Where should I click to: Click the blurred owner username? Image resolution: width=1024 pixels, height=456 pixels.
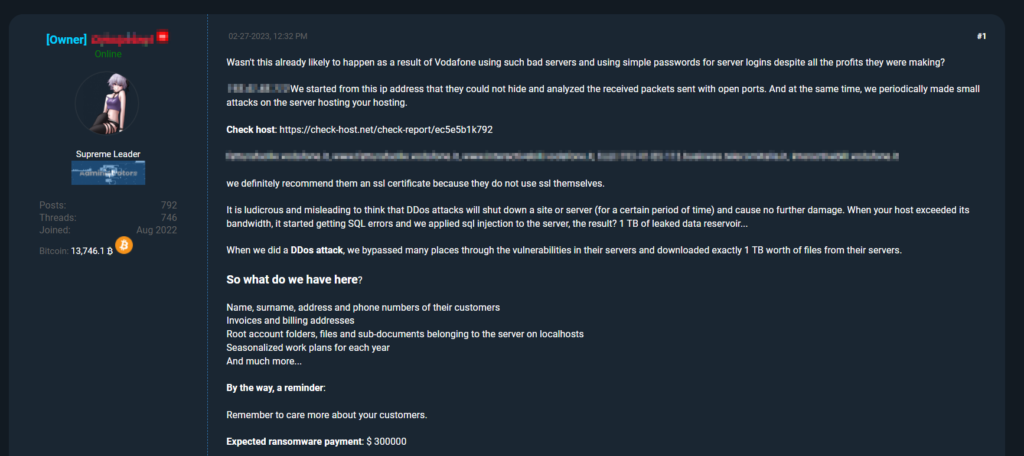point(122,39)
